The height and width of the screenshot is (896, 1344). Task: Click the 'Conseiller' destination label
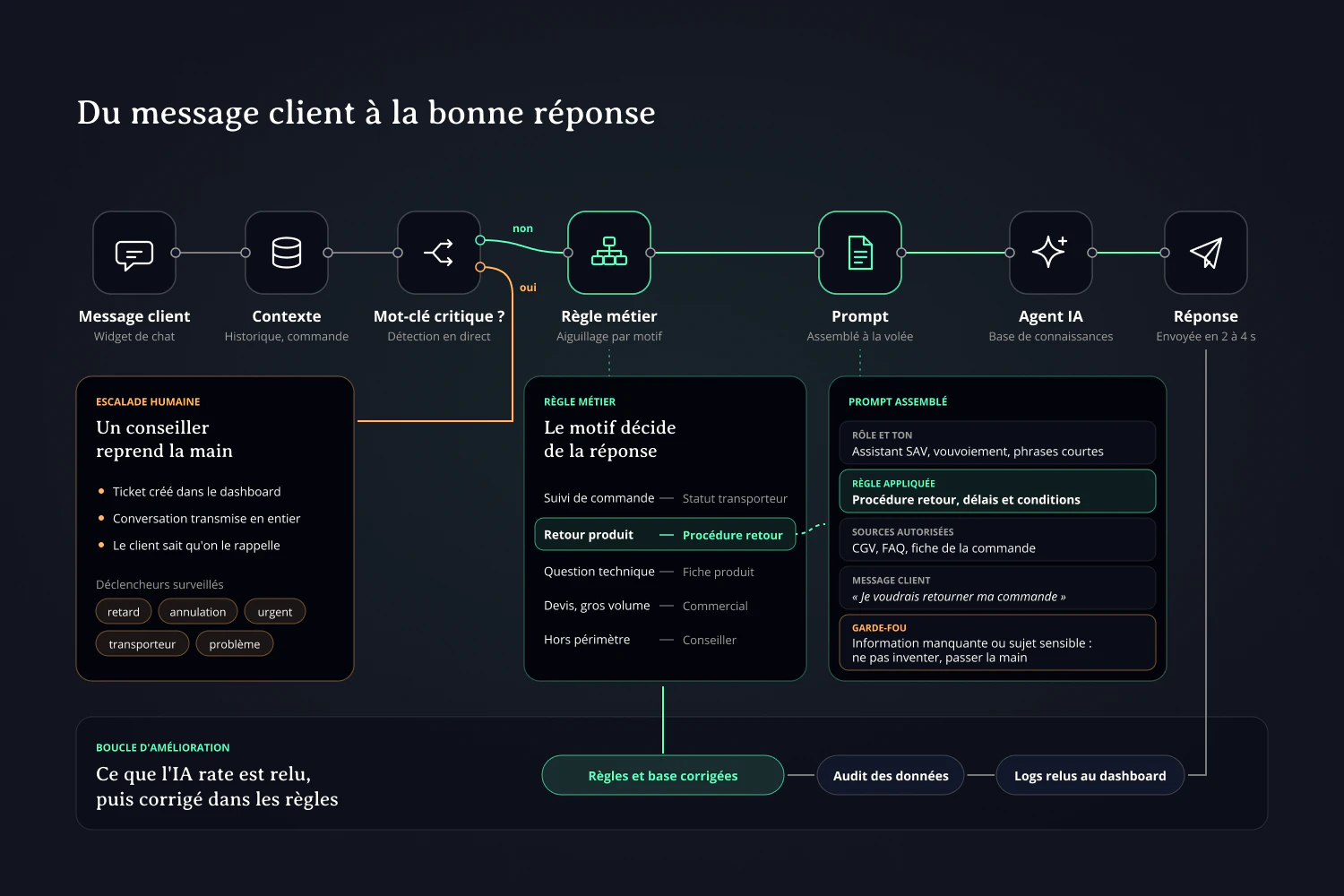pyautogui.click(x=710, y=640)
